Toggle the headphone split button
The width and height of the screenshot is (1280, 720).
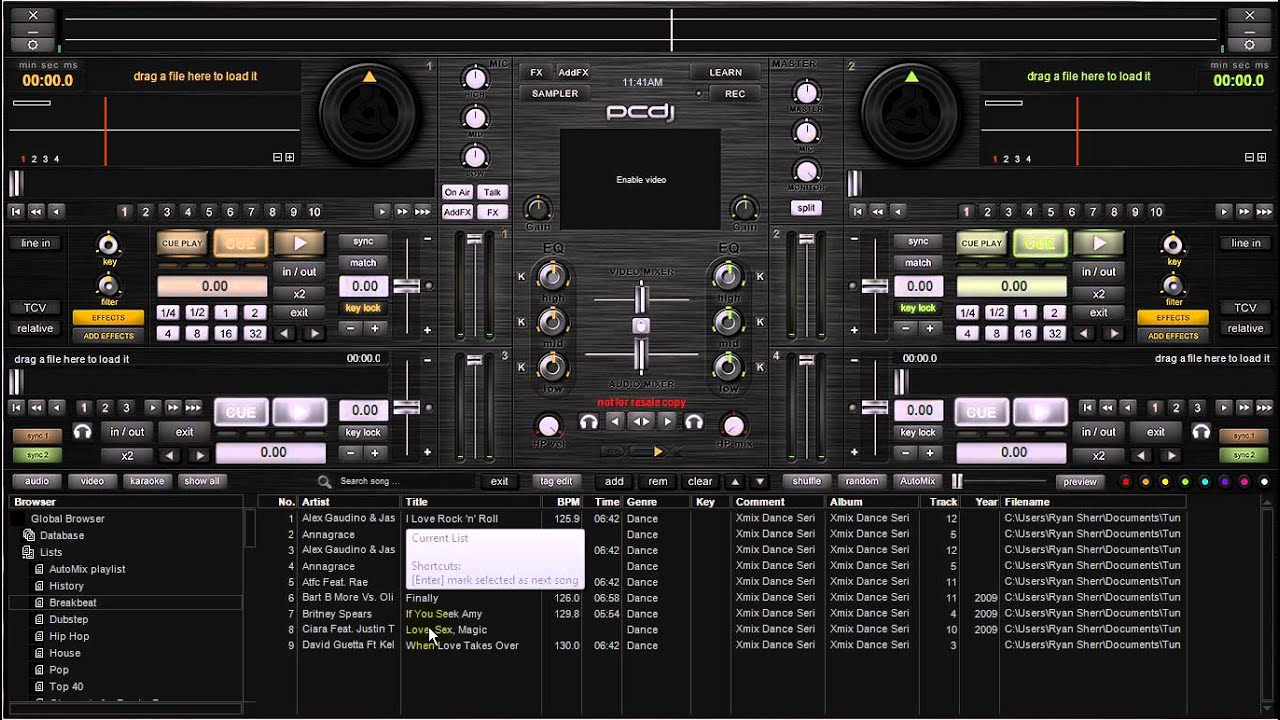click(x=806, y=208)
